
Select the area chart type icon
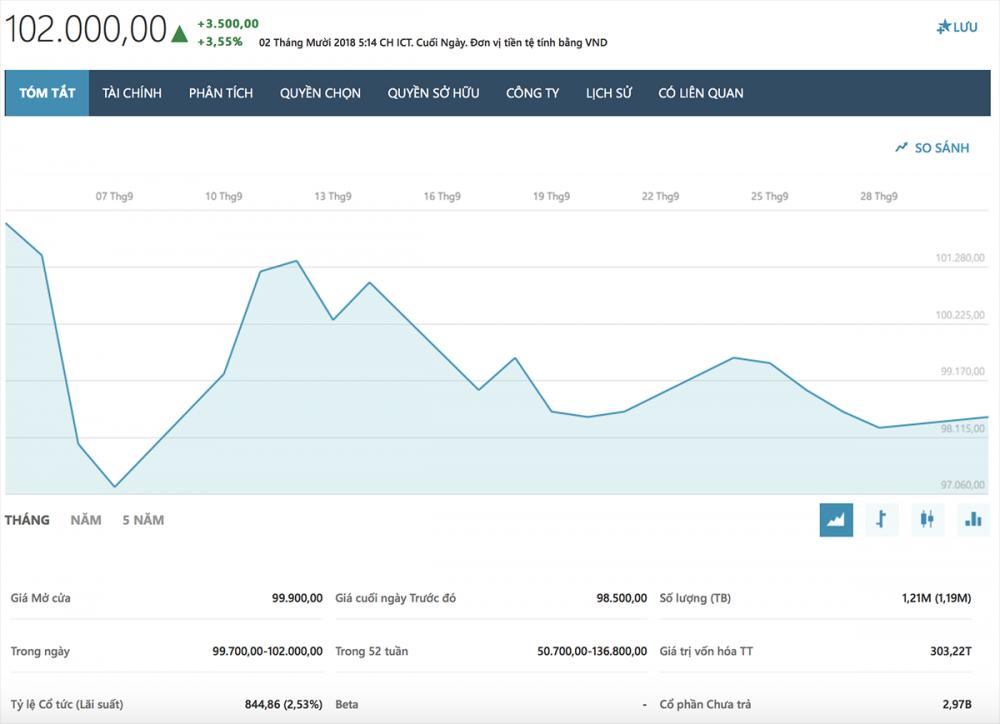click(x=836, y=519)
